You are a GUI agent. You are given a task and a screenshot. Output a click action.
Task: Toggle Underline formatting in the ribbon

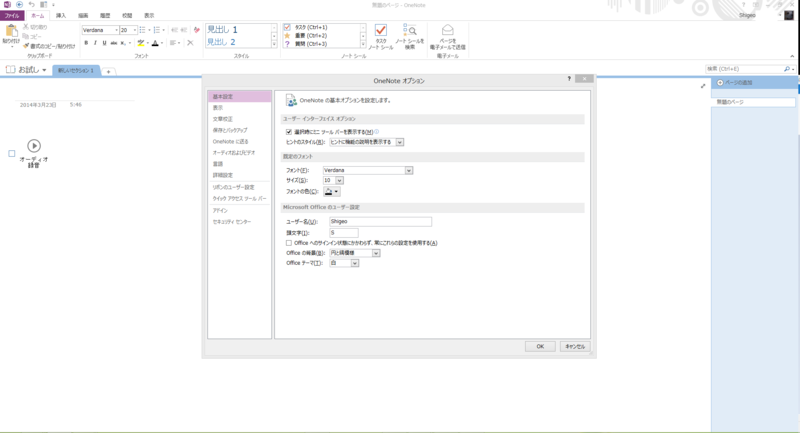[x=104, y=43]
